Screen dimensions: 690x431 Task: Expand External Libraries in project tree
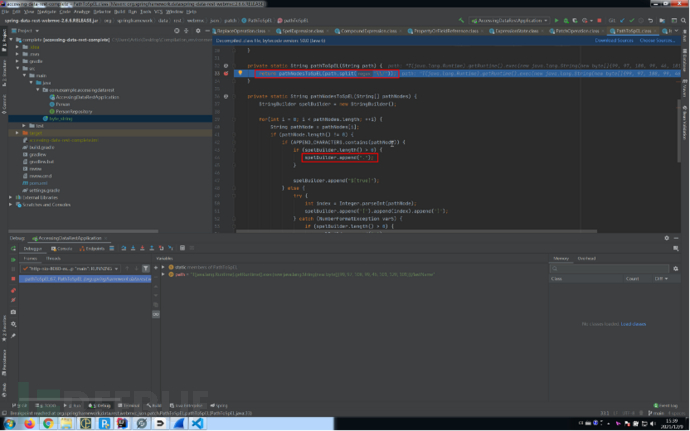11,198
